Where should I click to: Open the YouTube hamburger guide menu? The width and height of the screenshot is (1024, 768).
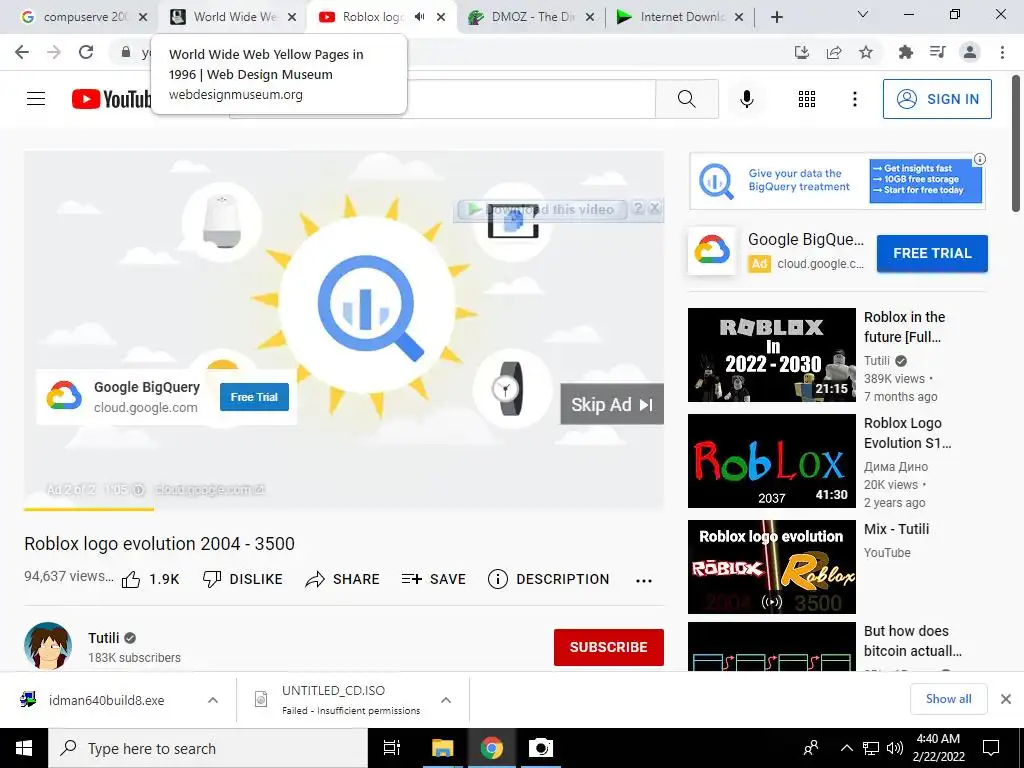point(36,99)
